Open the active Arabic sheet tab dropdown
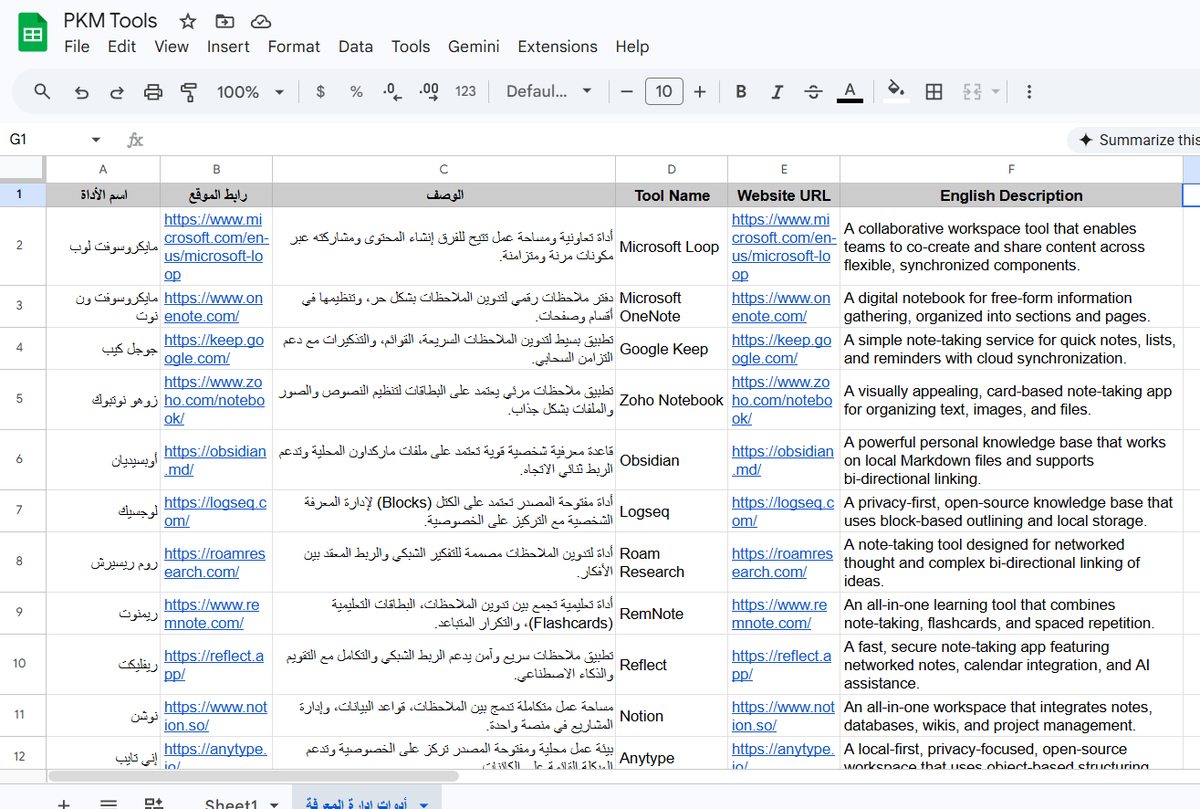 click(424, 805)
